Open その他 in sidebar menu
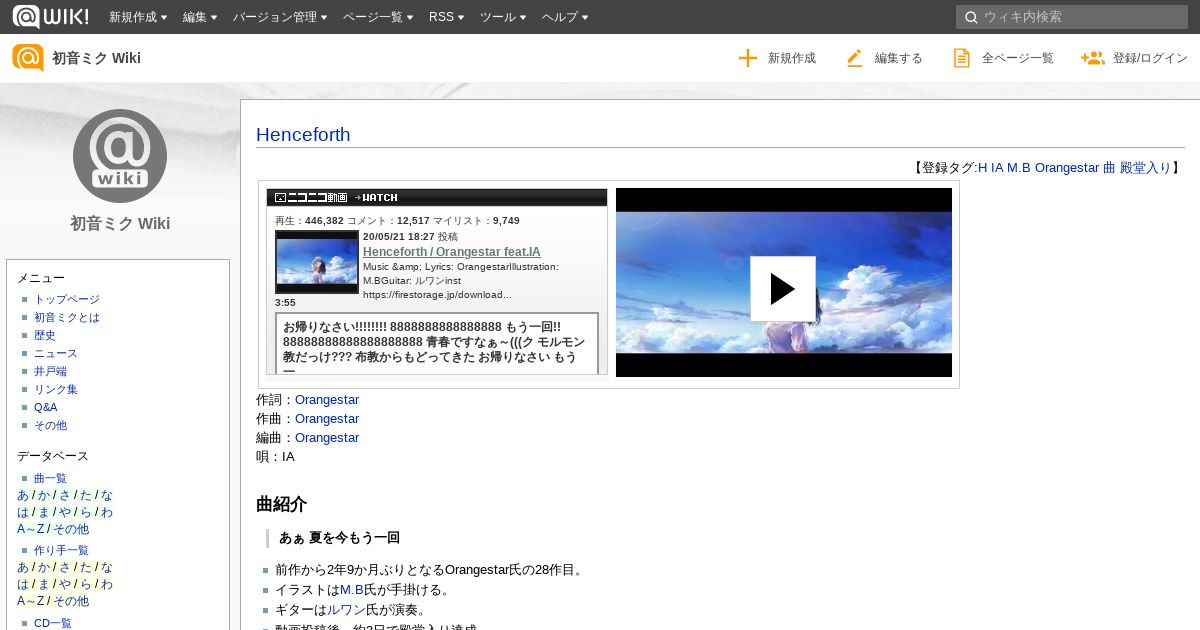1200x630 pixels. 50,425
